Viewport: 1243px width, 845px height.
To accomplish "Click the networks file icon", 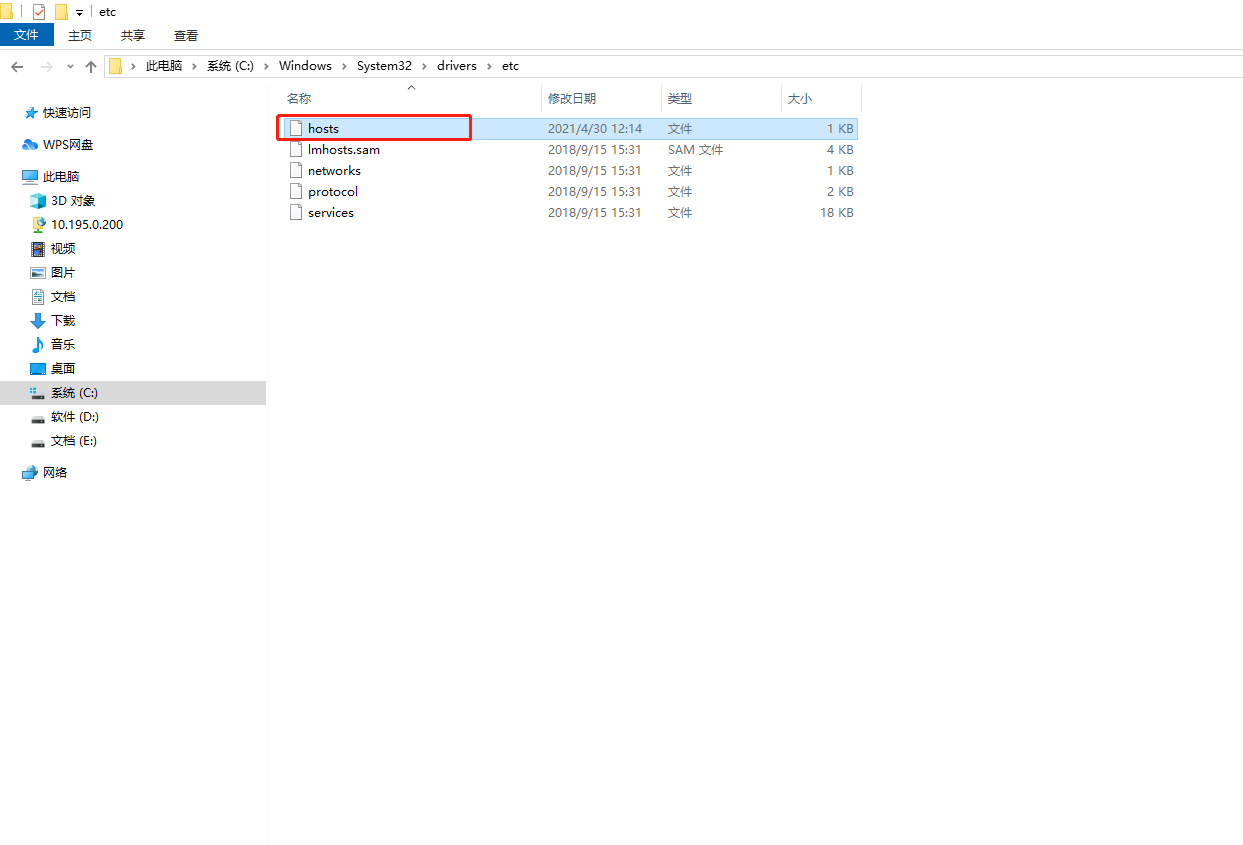I will [x=295, y=170].
